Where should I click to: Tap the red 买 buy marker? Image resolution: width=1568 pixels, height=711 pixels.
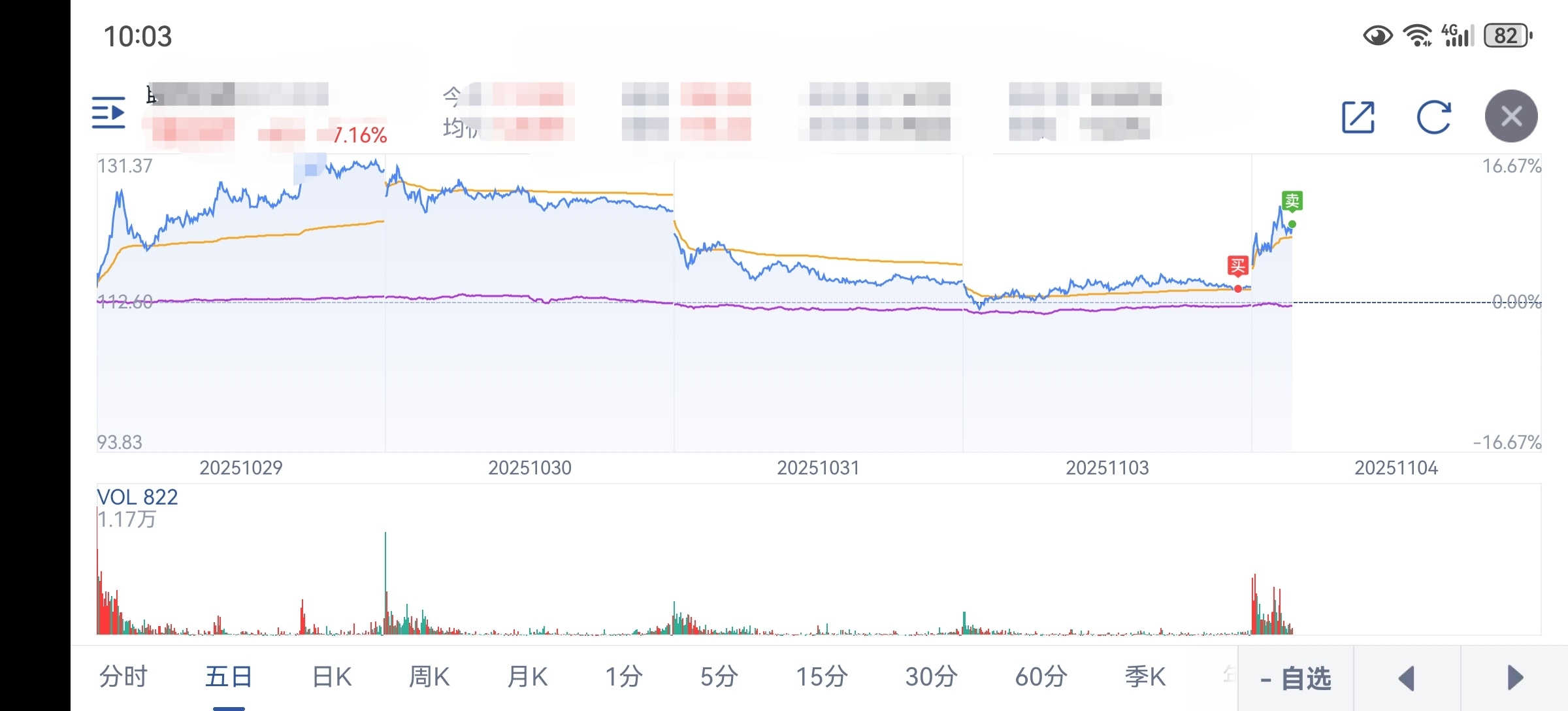pyautogui.click(x=1237, y=266)
